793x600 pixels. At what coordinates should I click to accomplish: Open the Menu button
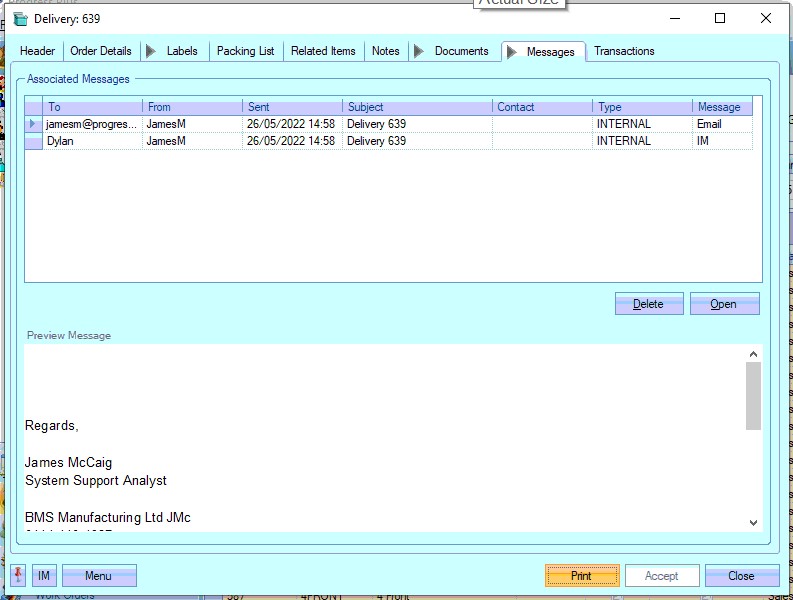99,576
